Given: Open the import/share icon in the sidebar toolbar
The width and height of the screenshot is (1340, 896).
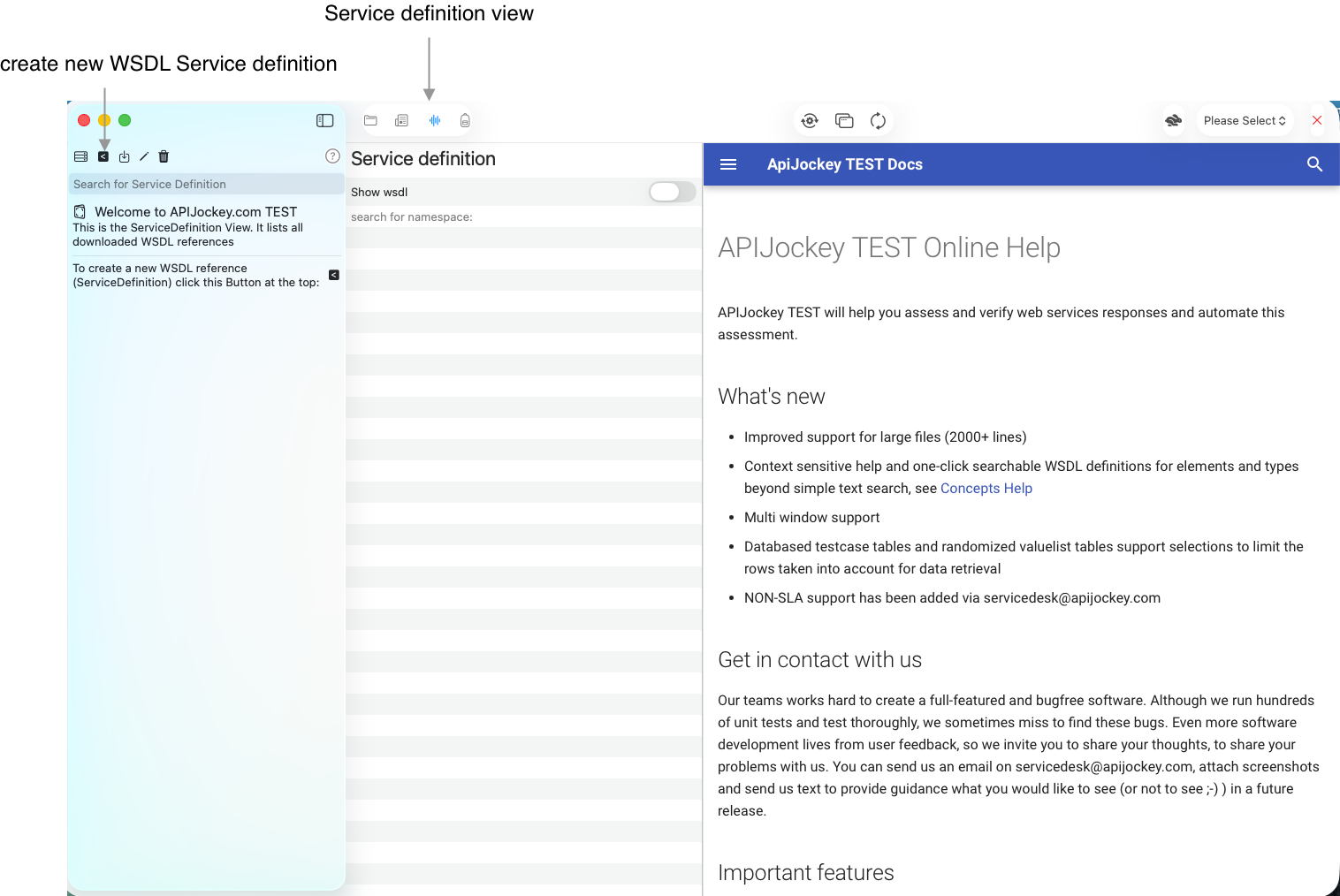Looking at the screenshot, I should [124, 156].
